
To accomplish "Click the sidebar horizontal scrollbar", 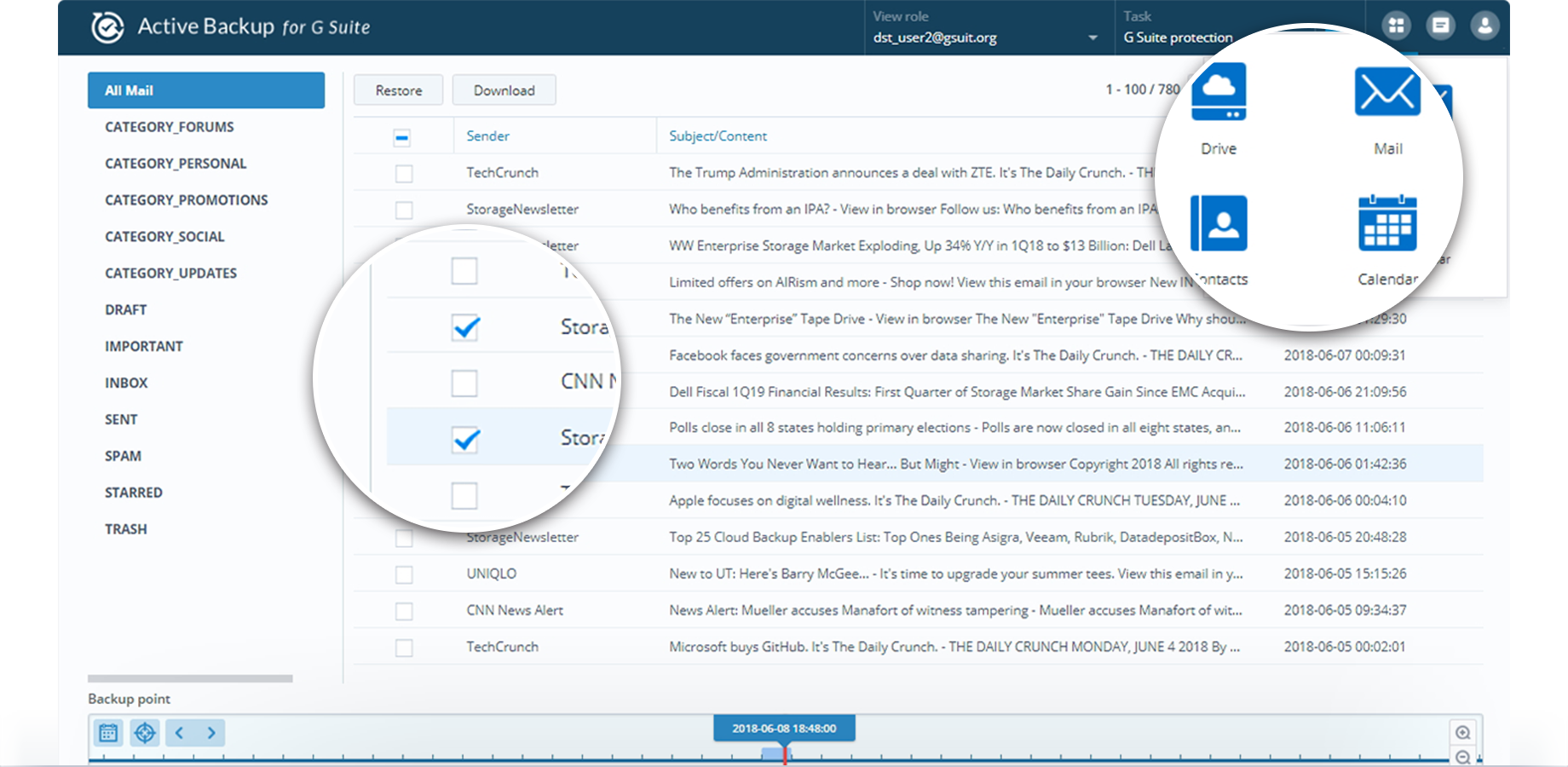I will click(x=190, y=679).
